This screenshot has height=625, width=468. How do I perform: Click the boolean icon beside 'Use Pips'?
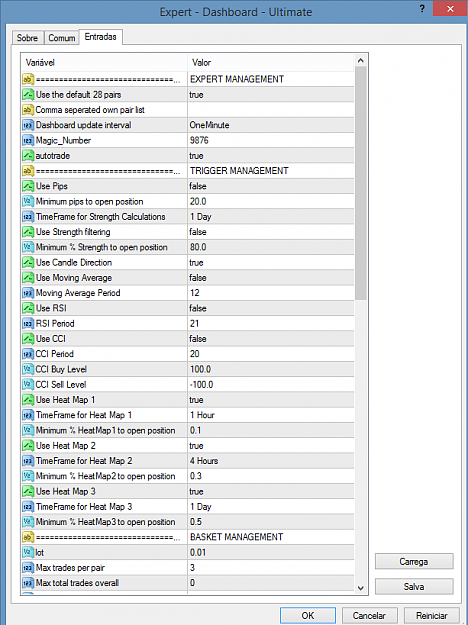pyautogui.click(x=28, y=186)
